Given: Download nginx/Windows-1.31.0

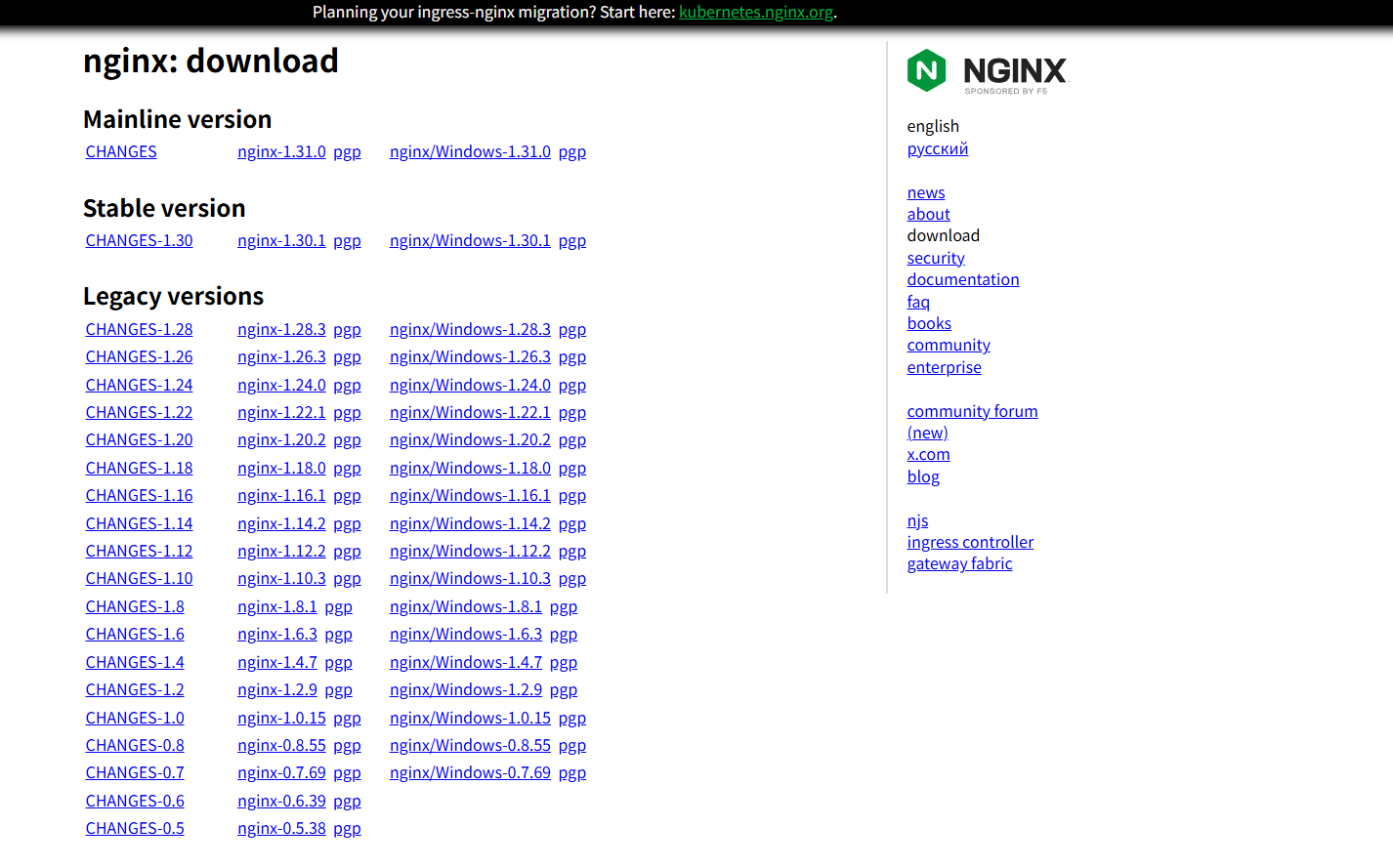Looking at the screenshot, I should tap(470, 151).
